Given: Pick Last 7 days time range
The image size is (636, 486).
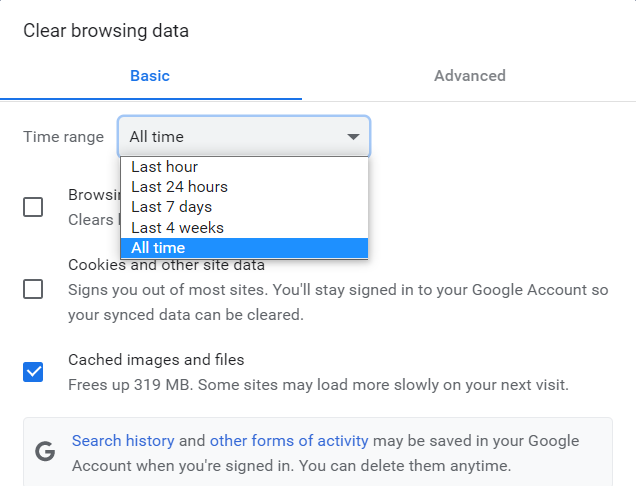Looking at the screenshot, I should tap(172, 207).
